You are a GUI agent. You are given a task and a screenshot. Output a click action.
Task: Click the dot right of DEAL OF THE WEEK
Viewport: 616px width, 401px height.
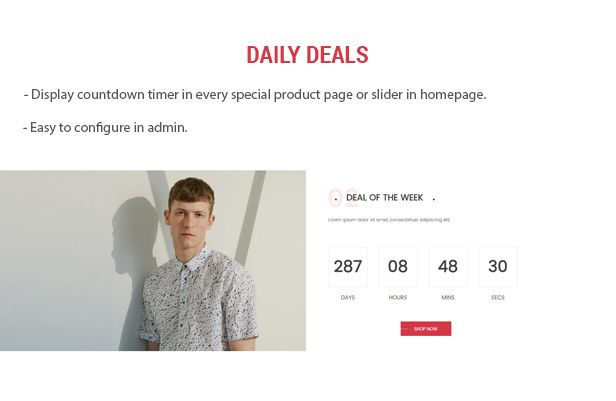point(433,199)
